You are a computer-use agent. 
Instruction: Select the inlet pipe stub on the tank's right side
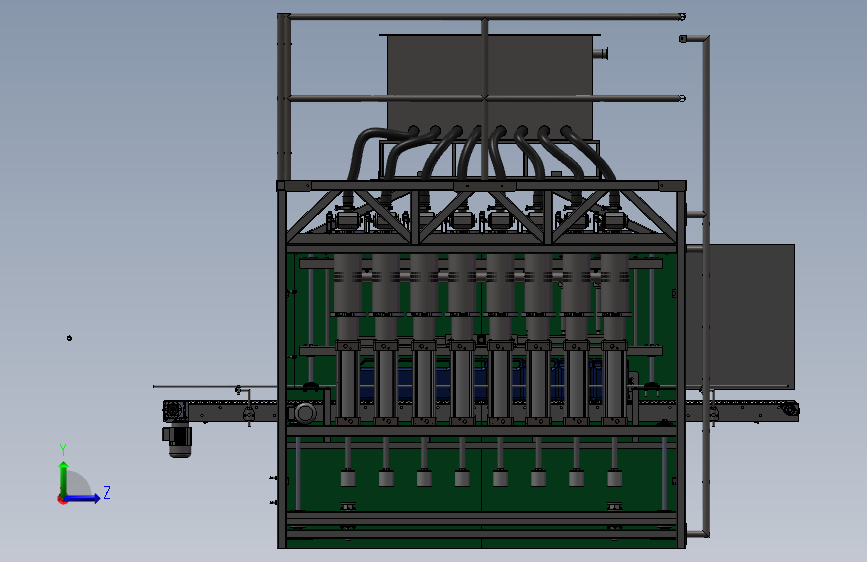pos(600,54)
